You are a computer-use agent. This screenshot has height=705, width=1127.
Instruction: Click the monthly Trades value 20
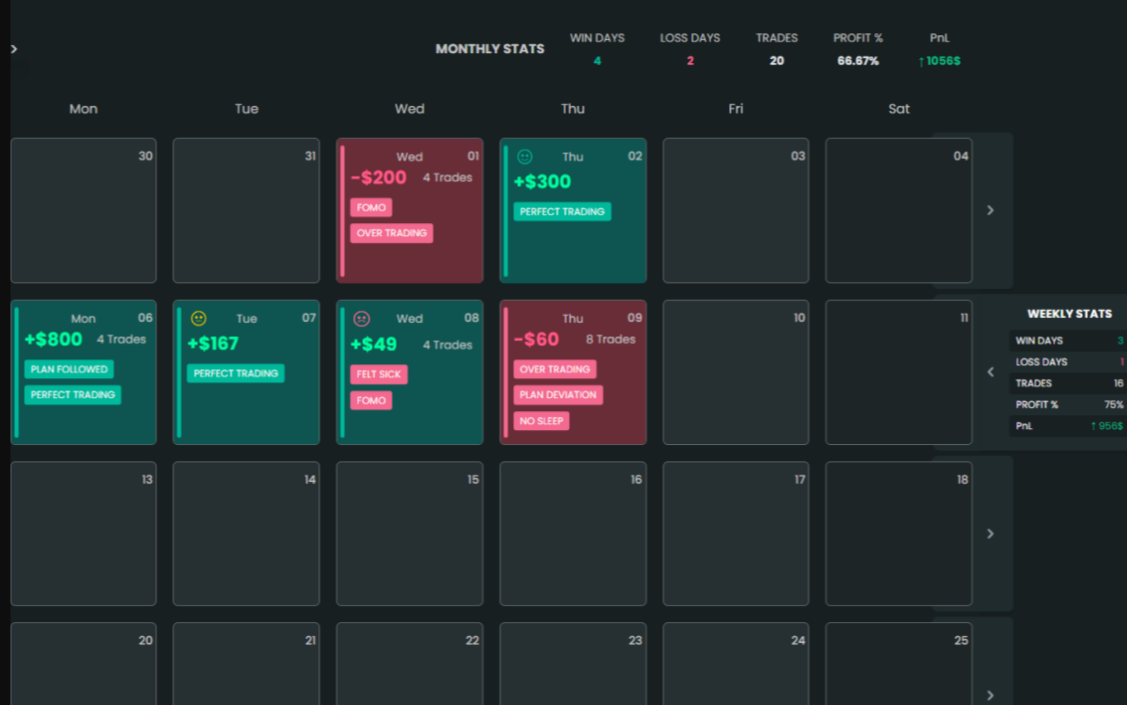pos(776,61)
